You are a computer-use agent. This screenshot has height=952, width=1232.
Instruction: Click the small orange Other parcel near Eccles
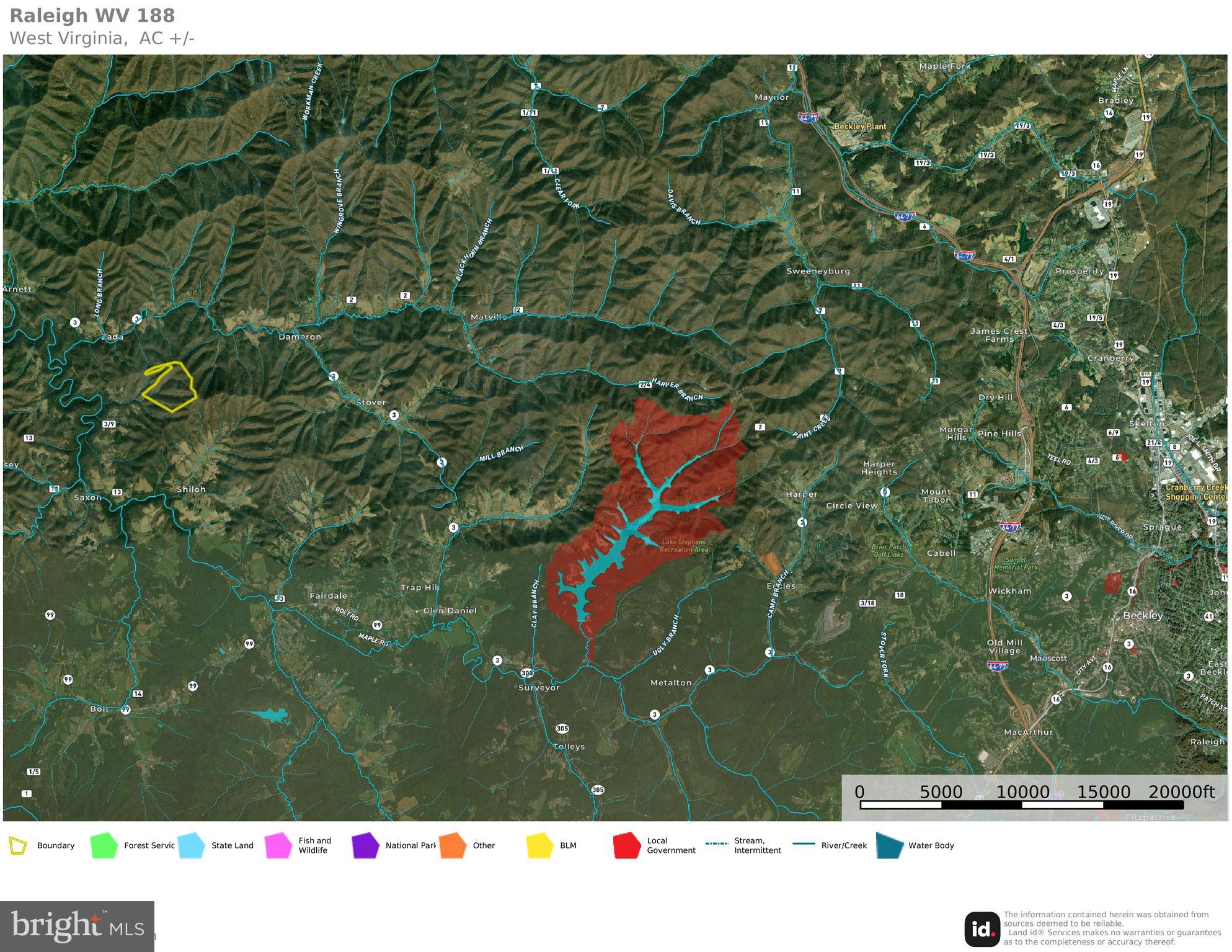pyautogui.click(x=771, y=563)
